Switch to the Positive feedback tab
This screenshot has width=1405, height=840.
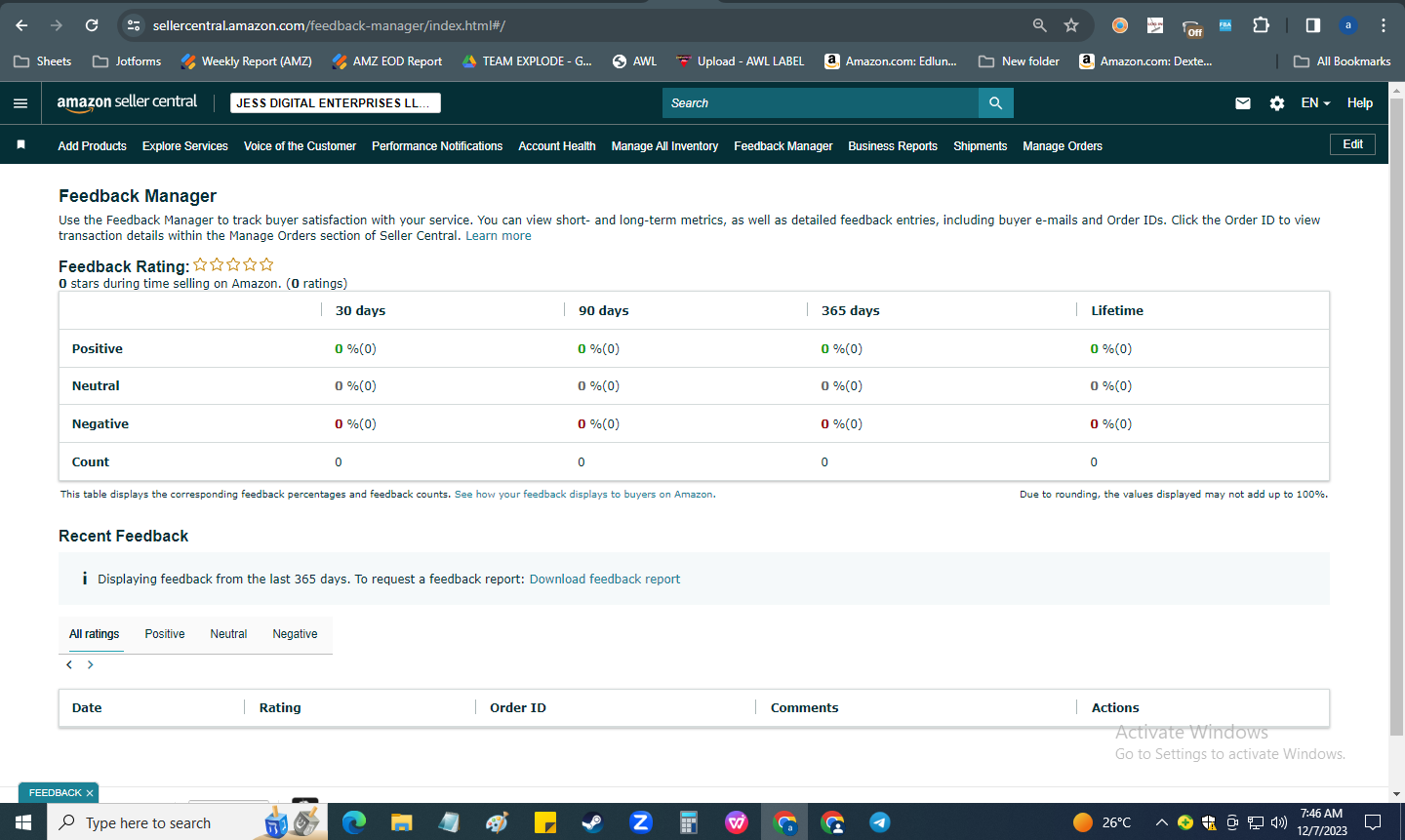pos(165,634)
